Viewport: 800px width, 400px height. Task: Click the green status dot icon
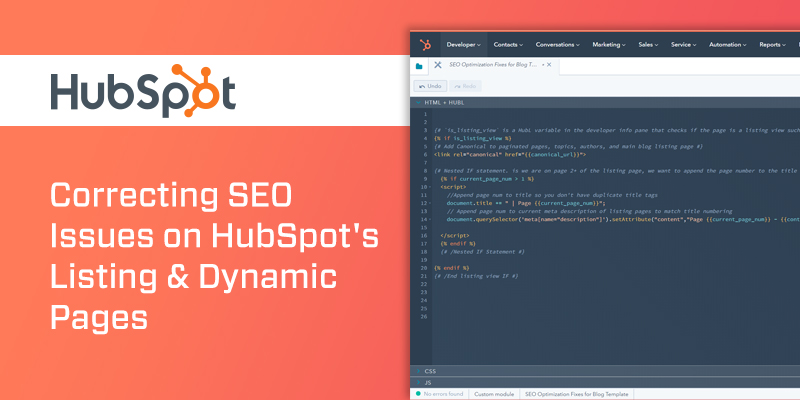point(418,394)
